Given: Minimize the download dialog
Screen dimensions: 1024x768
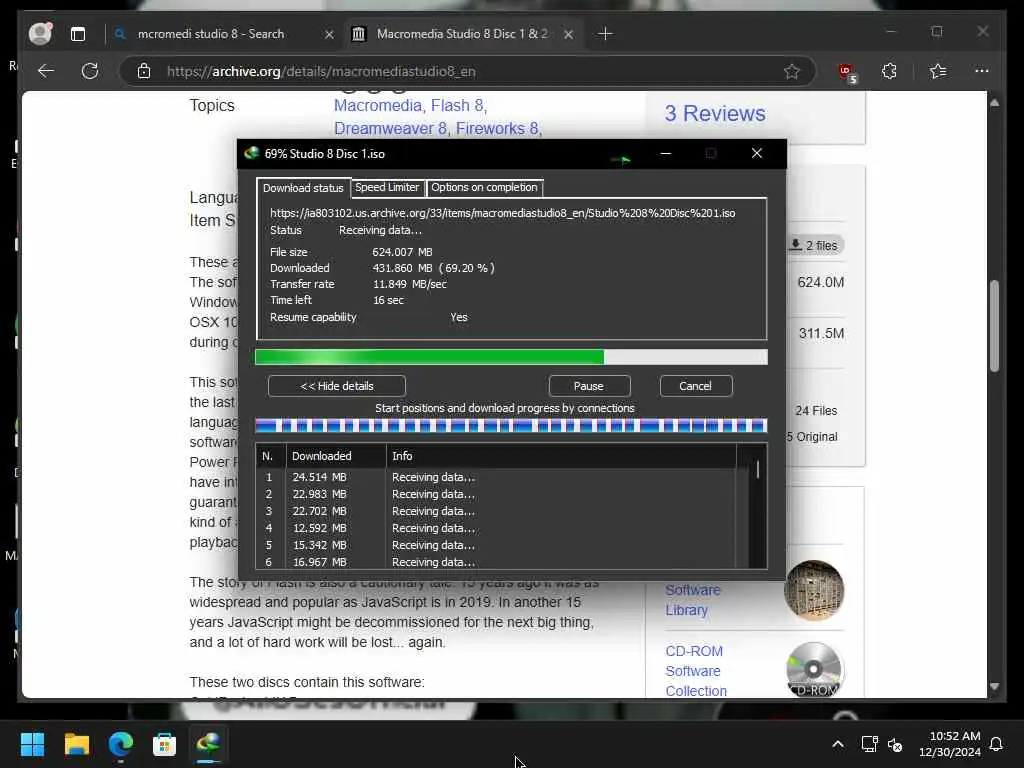Looking at the screenshot, I should tap(665, 153).
